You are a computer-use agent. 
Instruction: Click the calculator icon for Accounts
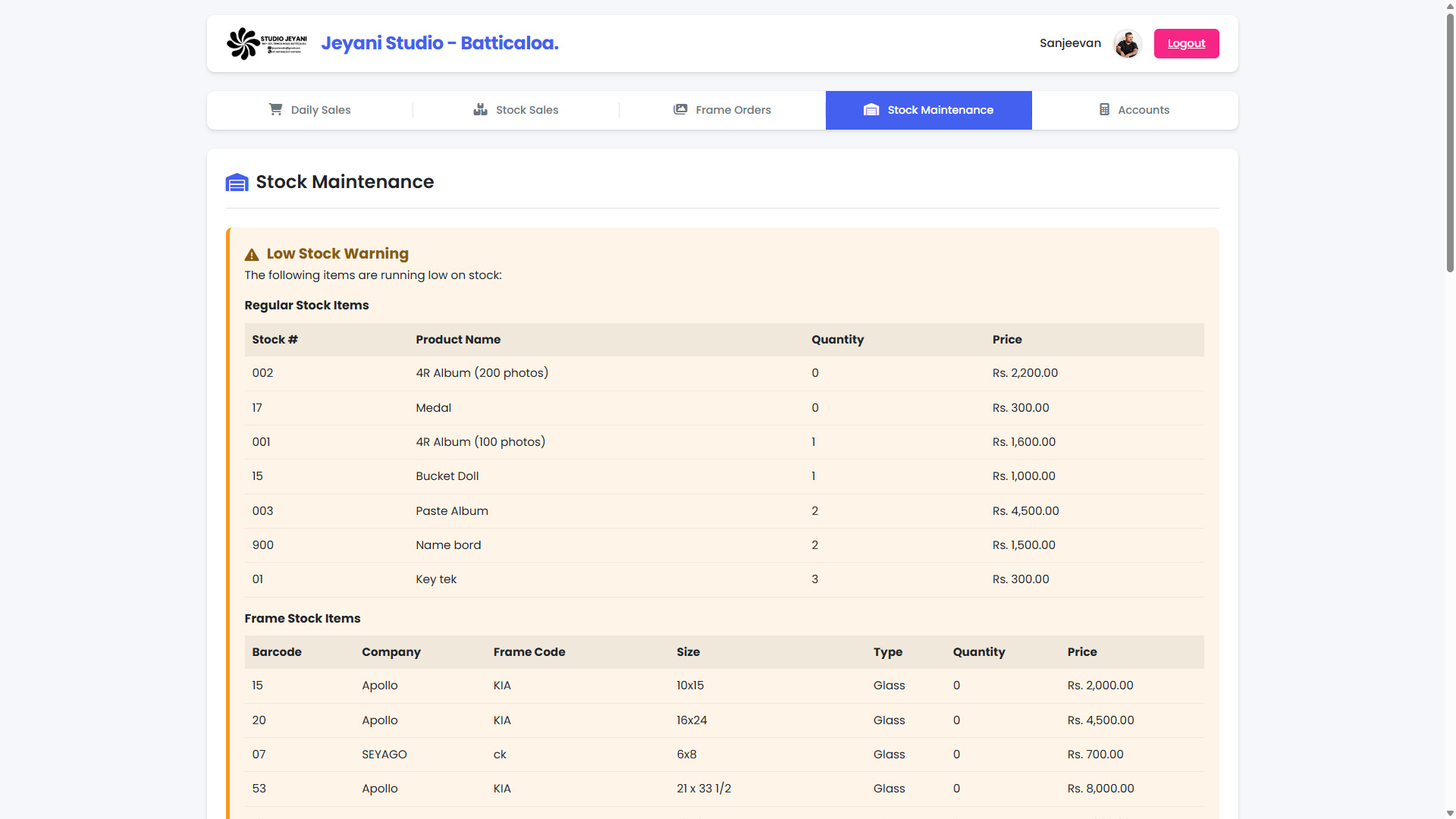1104,109
